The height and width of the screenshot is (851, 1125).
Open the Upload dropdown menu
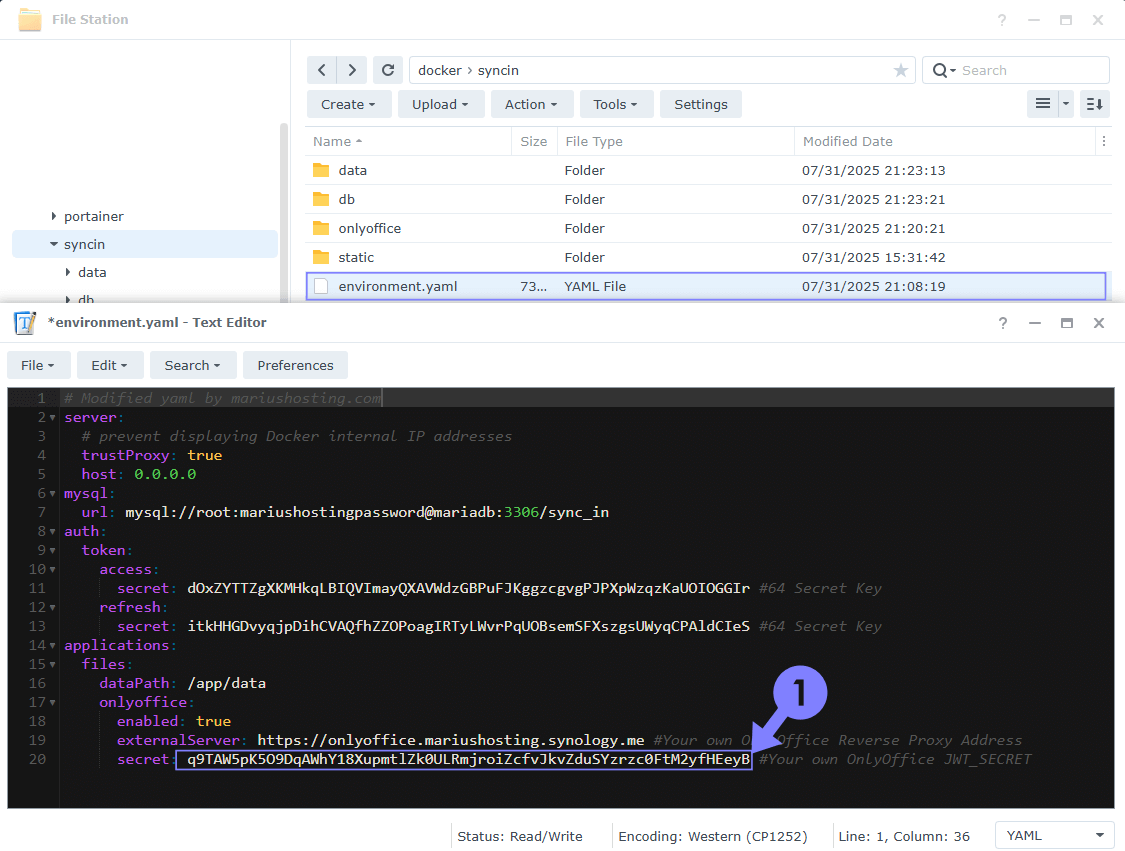click(x=441, y=104)
